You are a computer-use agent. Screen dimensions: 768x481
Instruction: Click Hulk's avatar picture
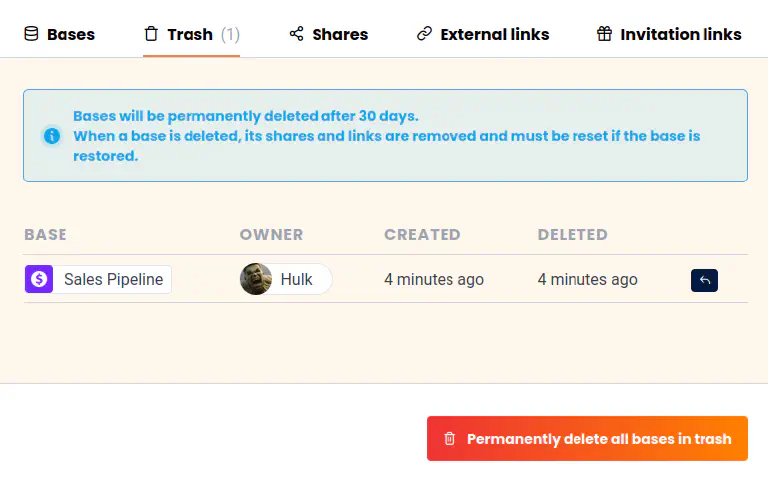coord(256,280)
